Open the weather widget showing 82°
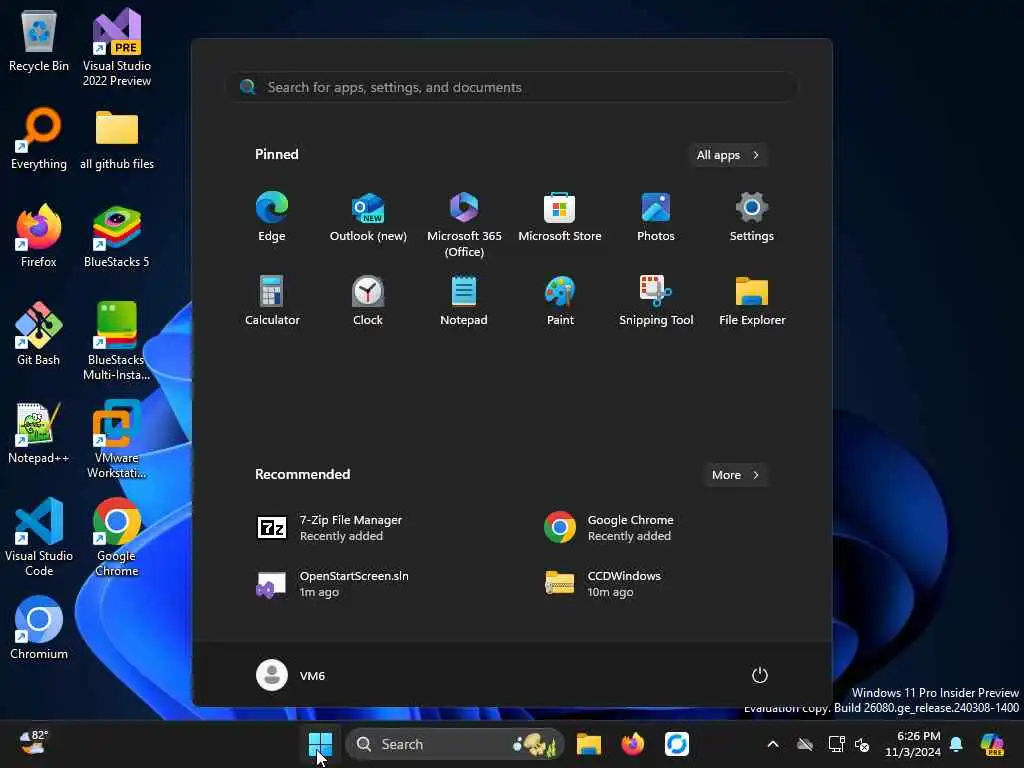Viewport: 1024px width, 768px height. 34,743
